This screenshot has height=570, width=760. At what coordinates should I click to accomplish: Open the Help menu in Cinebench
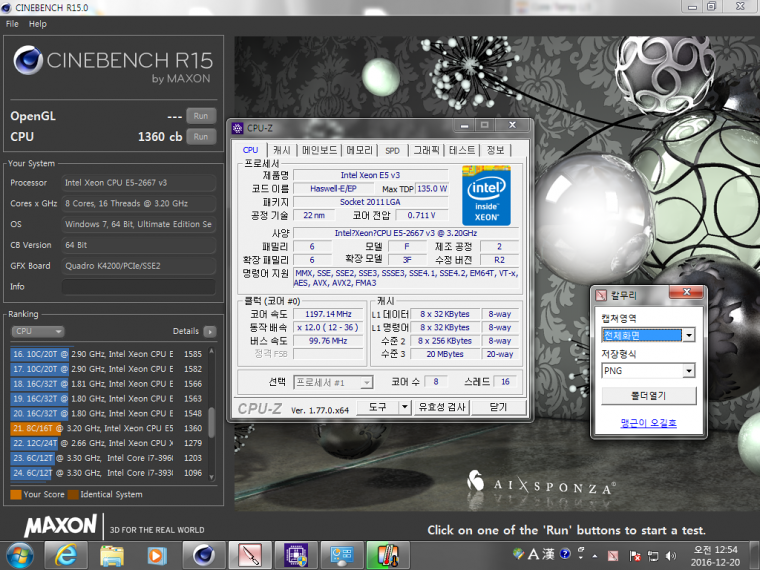[x=37, y=24]
